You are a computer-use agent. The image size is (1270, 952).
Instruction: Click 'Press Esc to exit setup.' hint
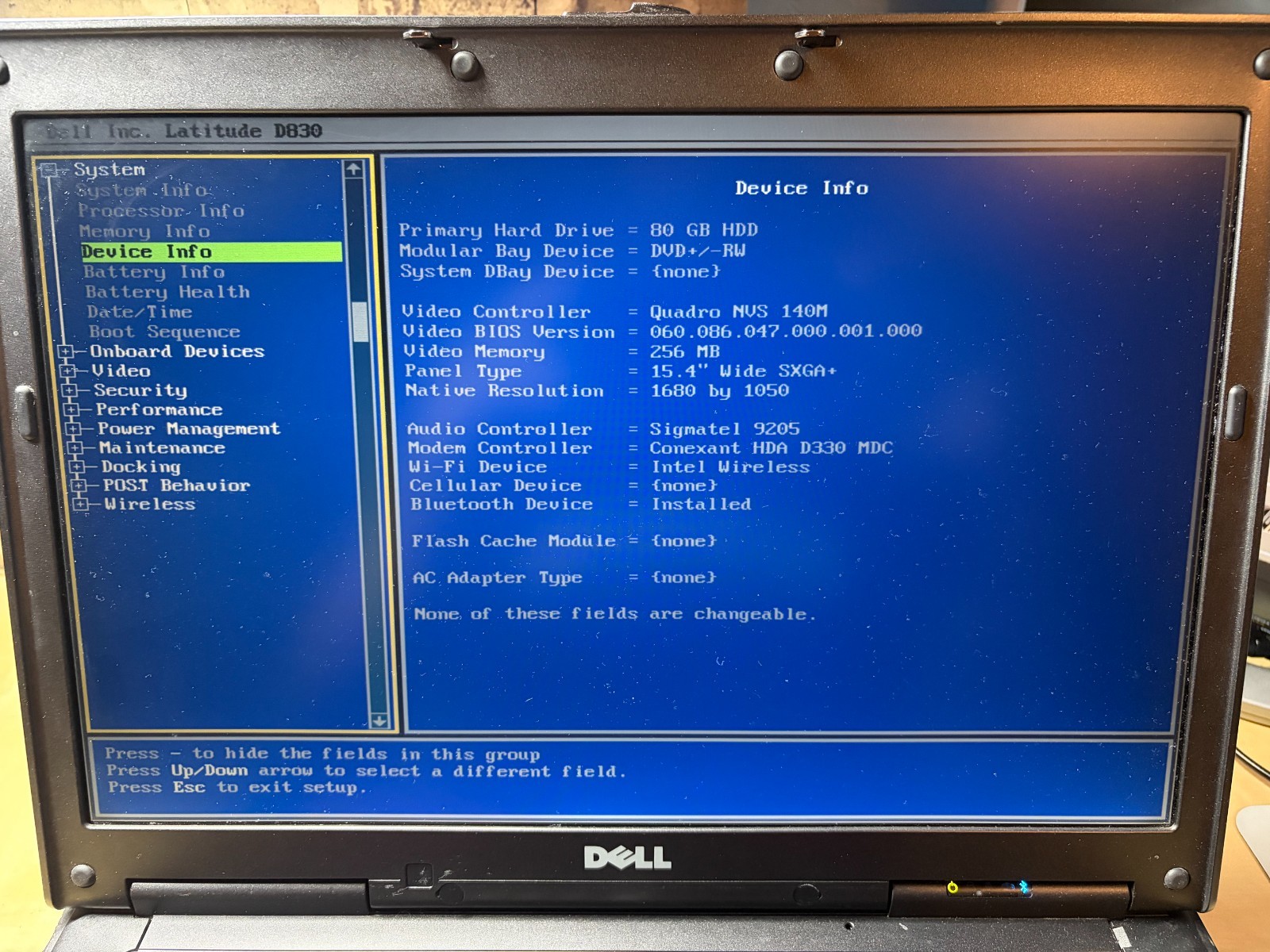237,788
